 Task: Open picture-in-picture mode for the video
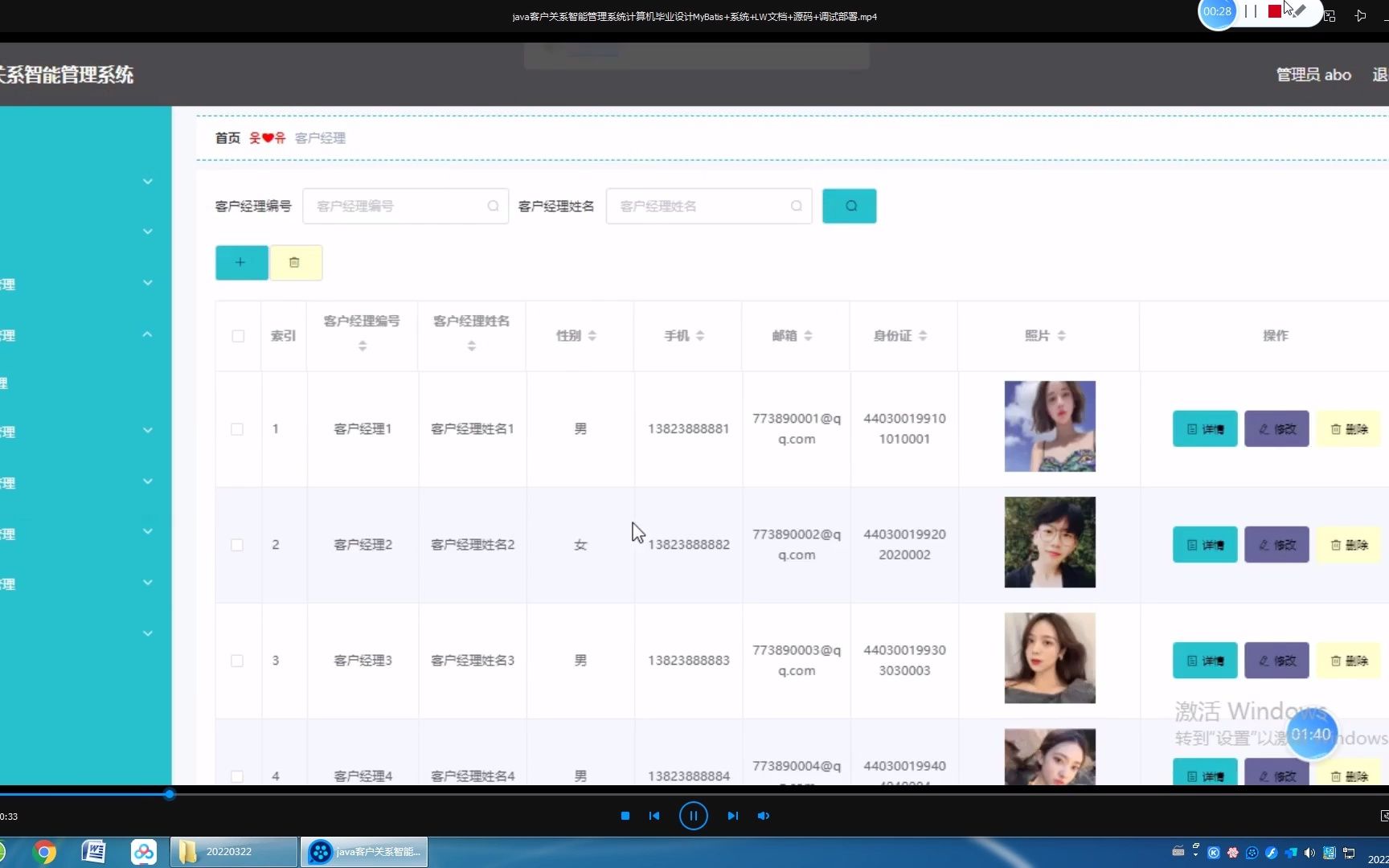click(x=1330, y=16)
